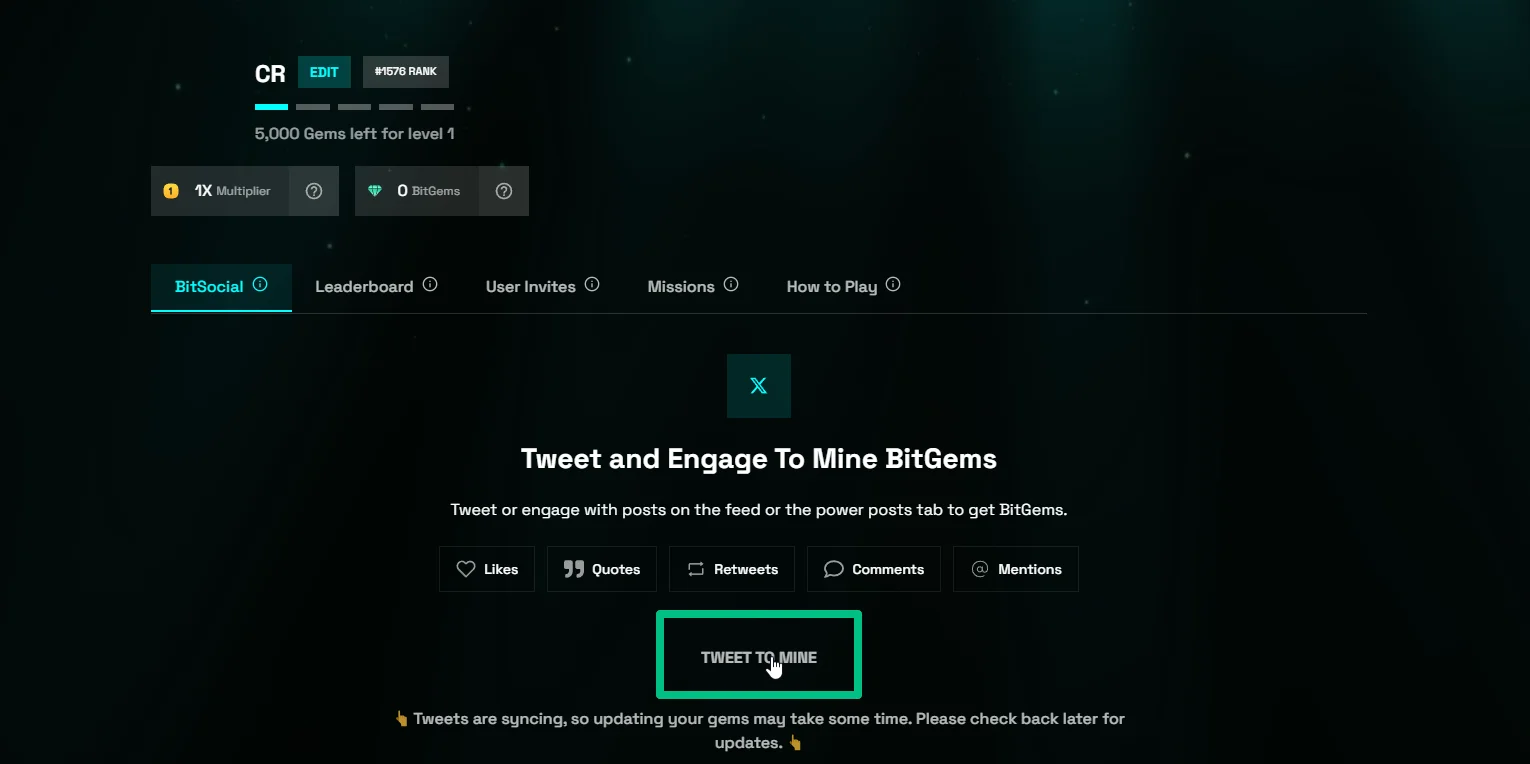Viewport: 1530px width, 764px height.
Task: Go to the Missions tab
Action: (x=681, y=287)
